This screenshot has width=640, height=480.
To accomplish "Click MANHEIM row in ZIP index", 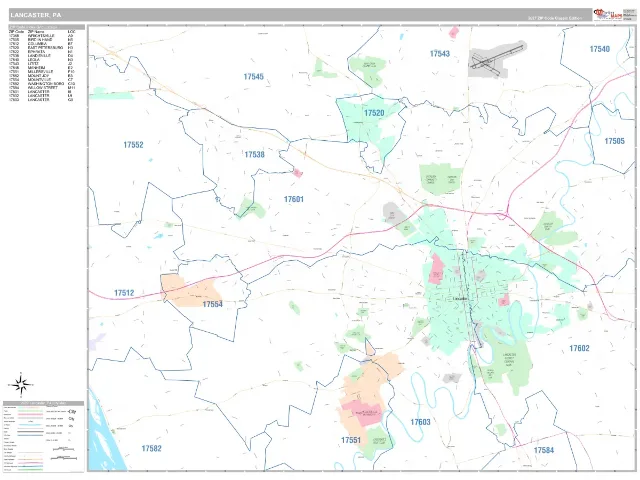I will pos(42,68).
